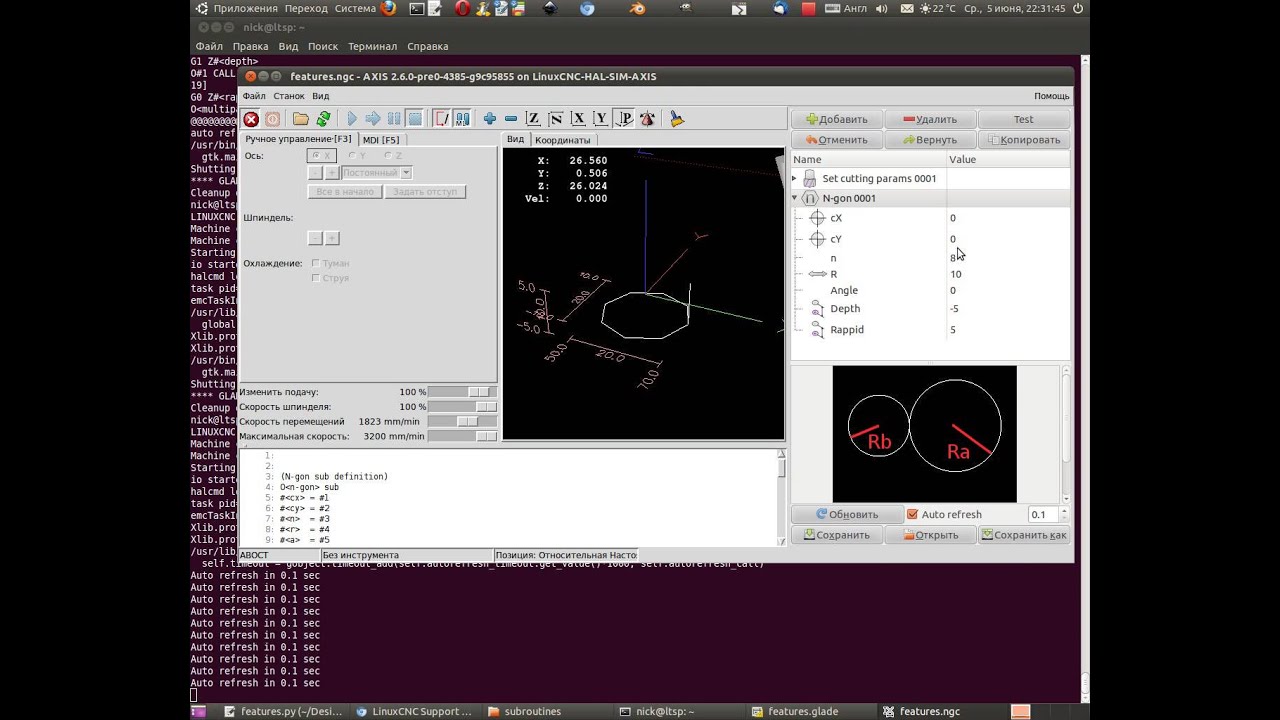The width and height of the screenshot is (1280, 720).
Task: Adjust the Изменить подачу feed override slider
Action: pyautogui.click(x=462, y=392)
